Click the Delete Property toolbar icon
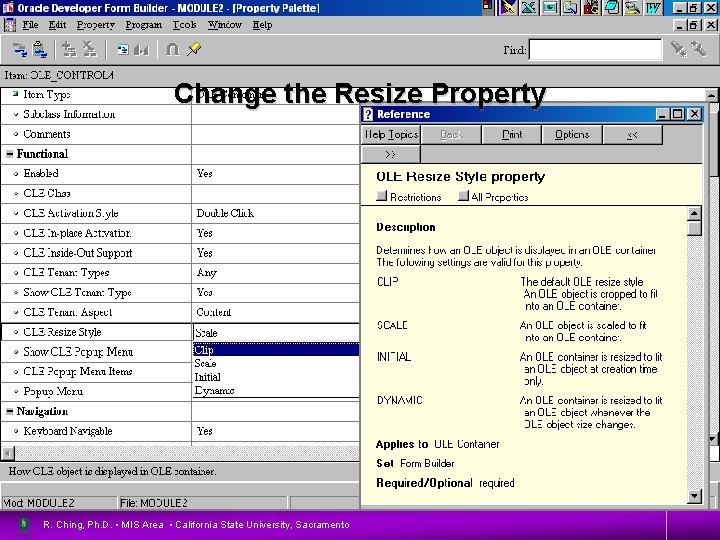Screen dimensions: 720x540 (x=90, y=50)
